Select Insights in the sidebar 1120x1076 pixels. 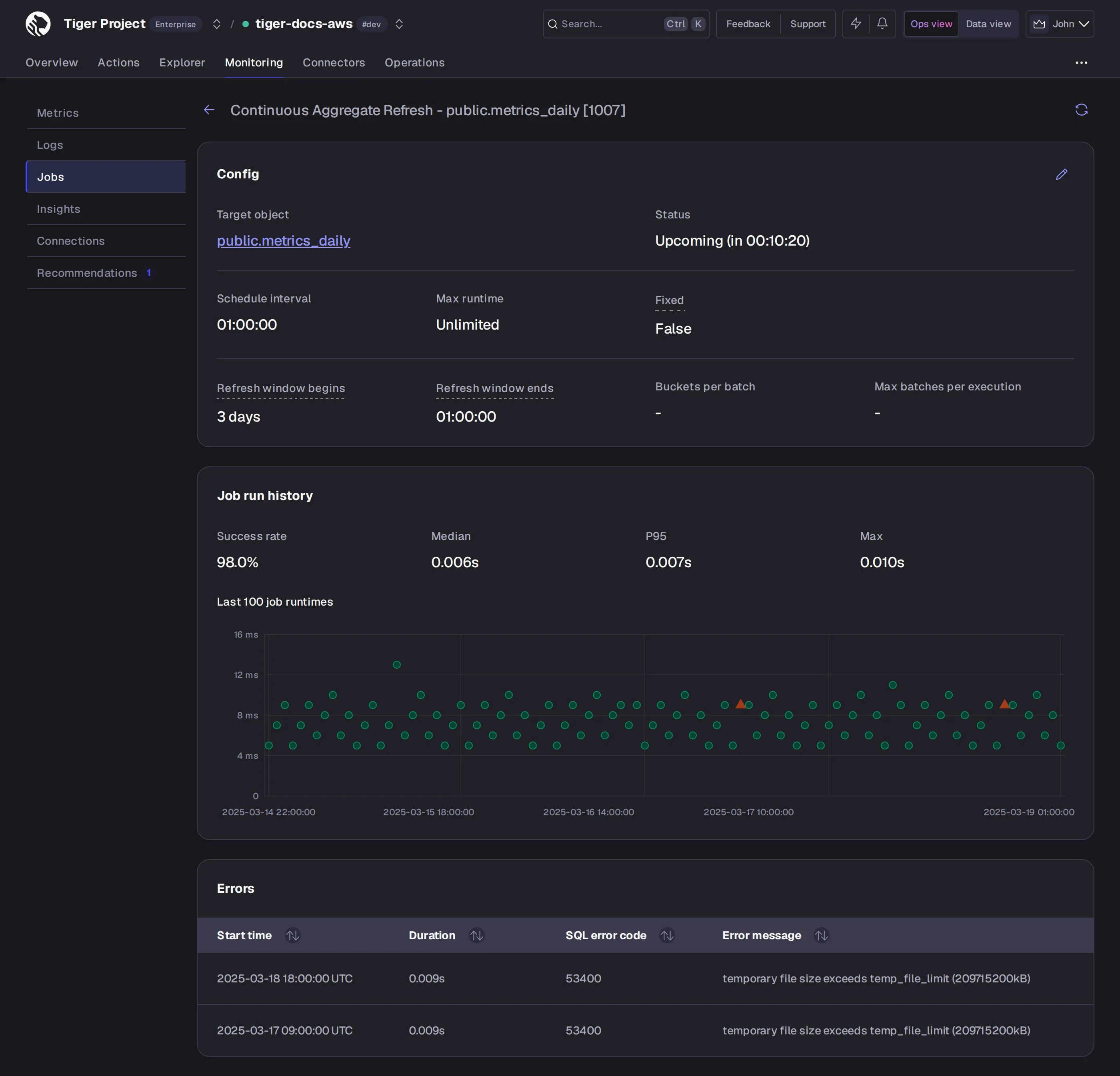(106, 208)
